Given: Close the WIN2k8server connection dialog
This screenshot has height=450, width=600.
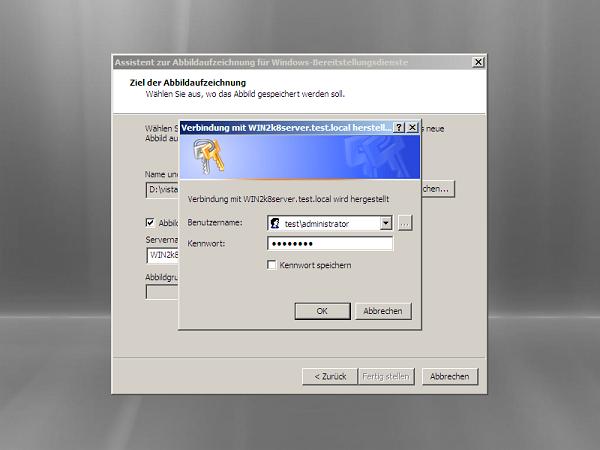Looking at the screenshot, I should click(x=412, y=127).
